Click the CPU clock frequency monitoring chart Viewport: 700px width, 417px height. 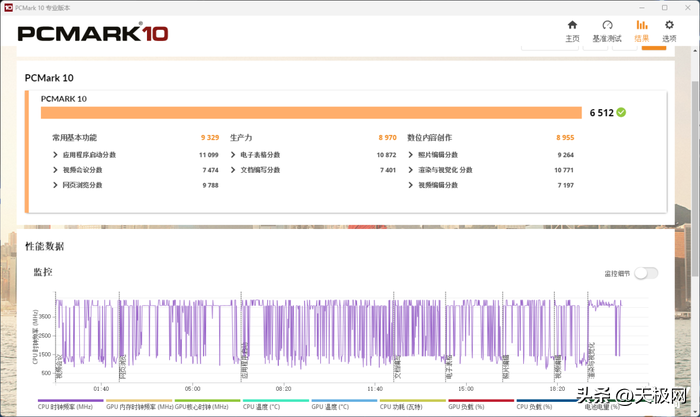click(x=340, y=330)
